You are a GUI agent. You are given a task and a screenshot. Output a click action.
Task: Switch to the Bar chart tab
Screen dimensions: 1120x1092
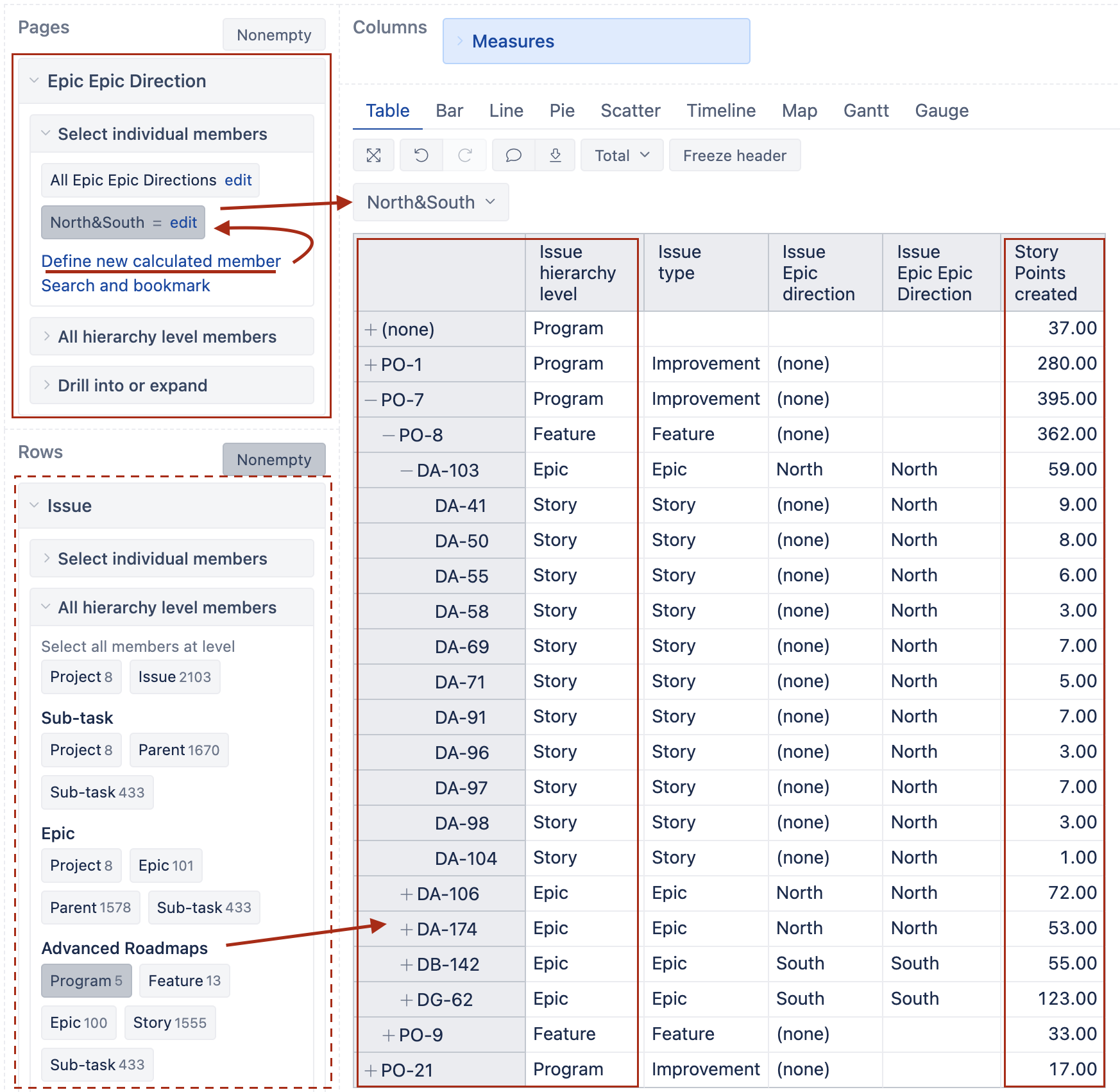tap(449, 110)
